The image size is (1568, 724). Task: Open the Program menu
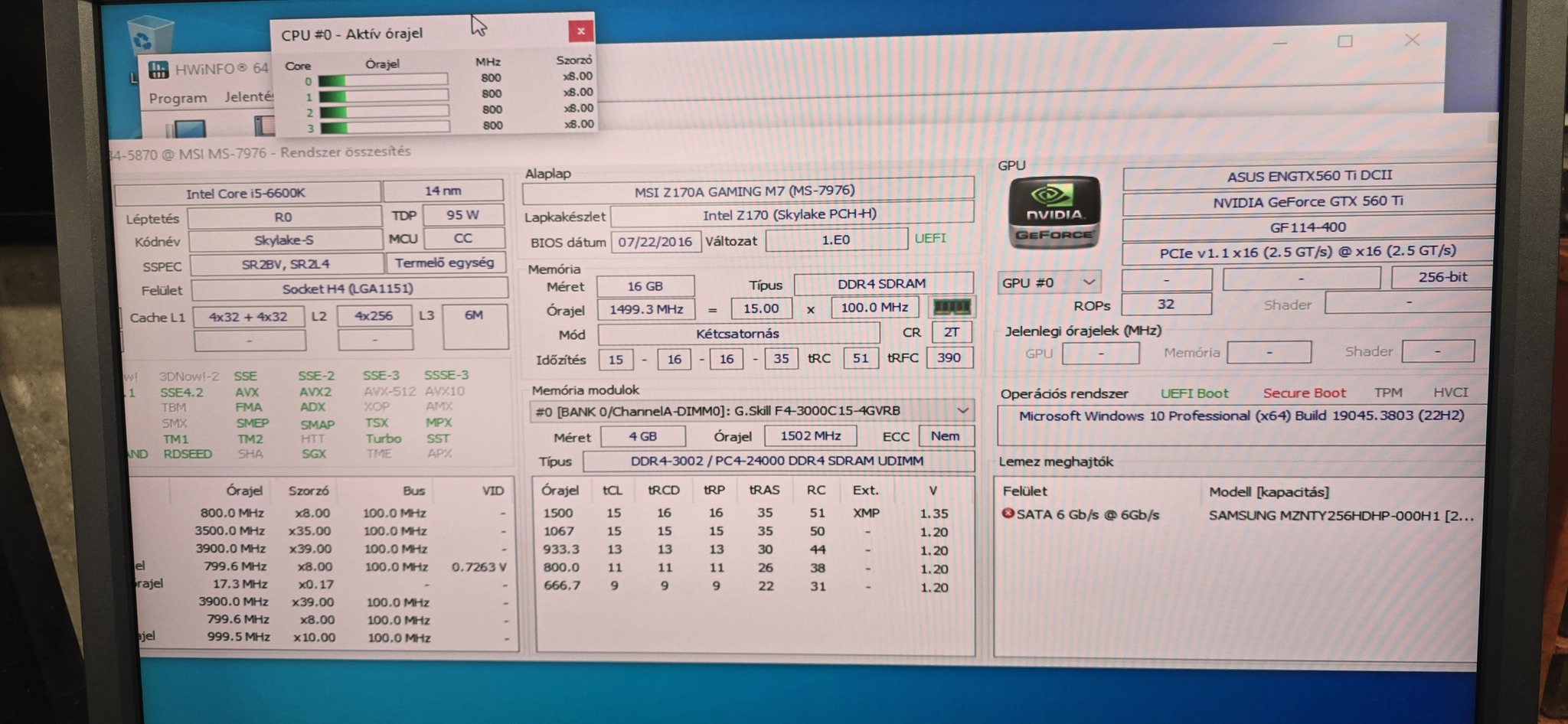(178, 98)
